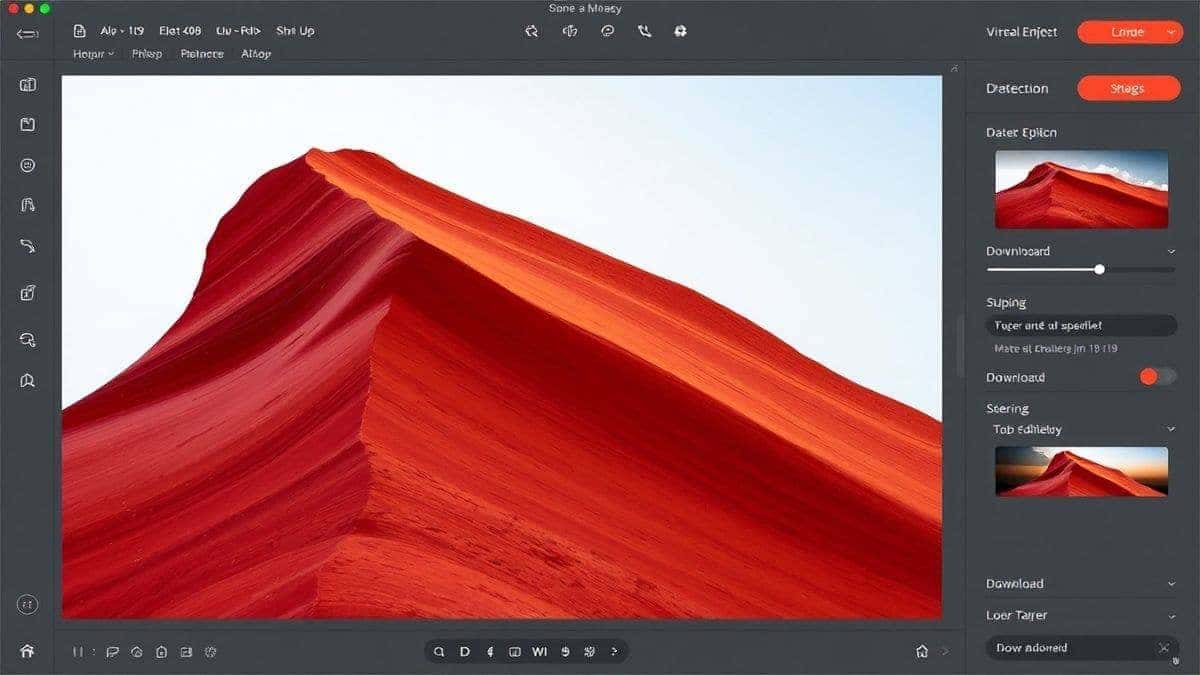Choose the image frame tool in bottom toolbar

pyautogui.click(x=515, y=651)
